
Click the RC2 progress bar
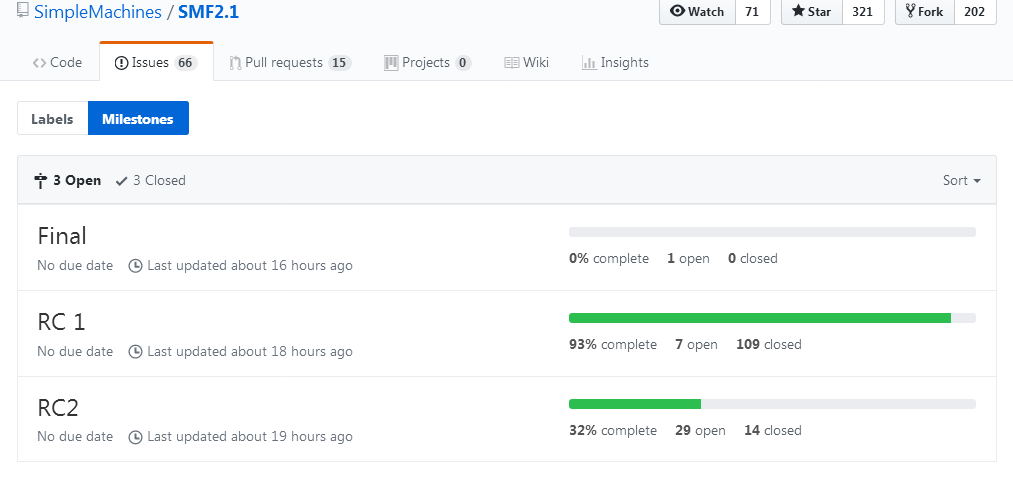(x=772, y=404)
